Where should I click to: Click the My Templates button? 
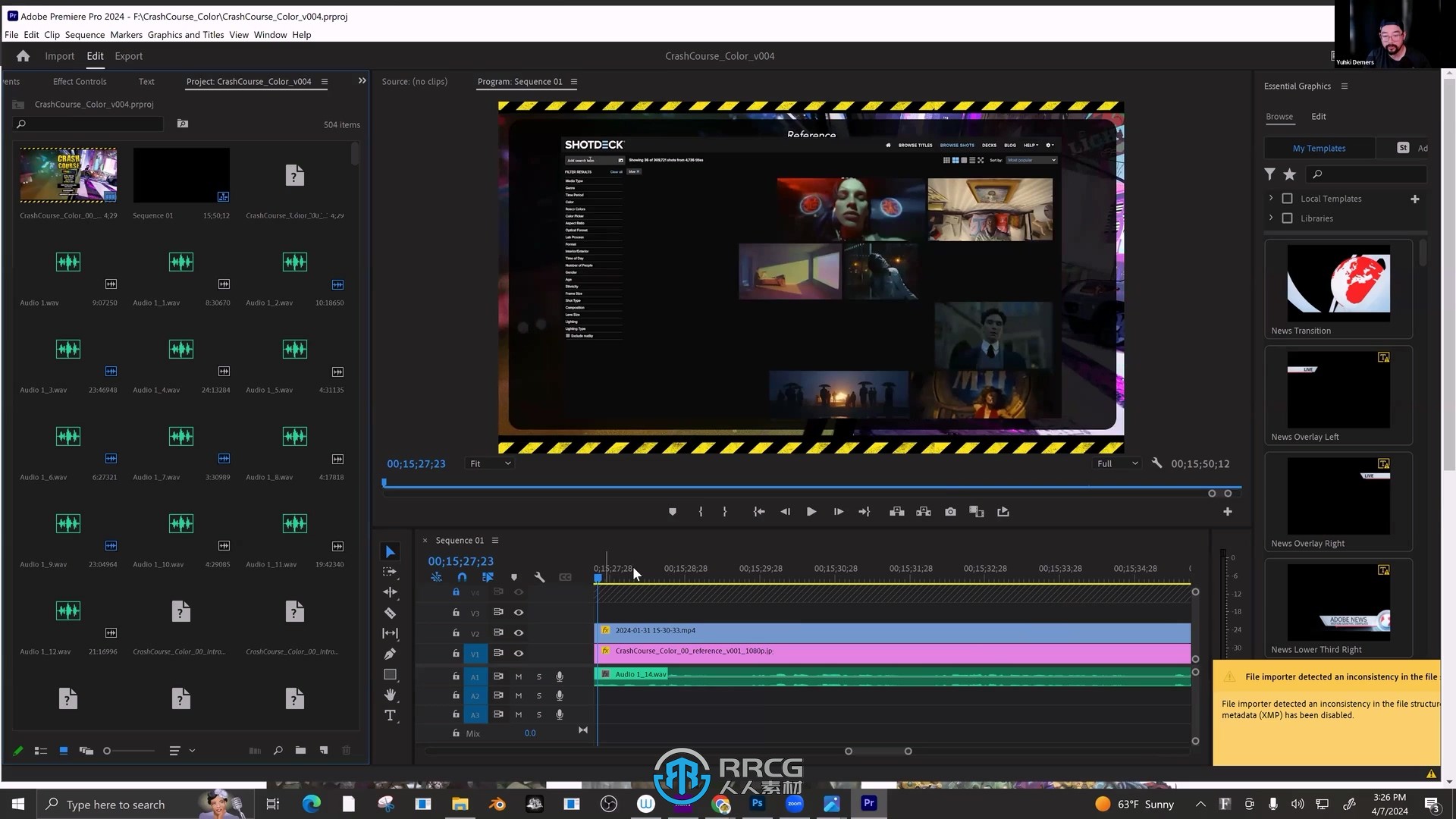click(x=1319, y=149)
